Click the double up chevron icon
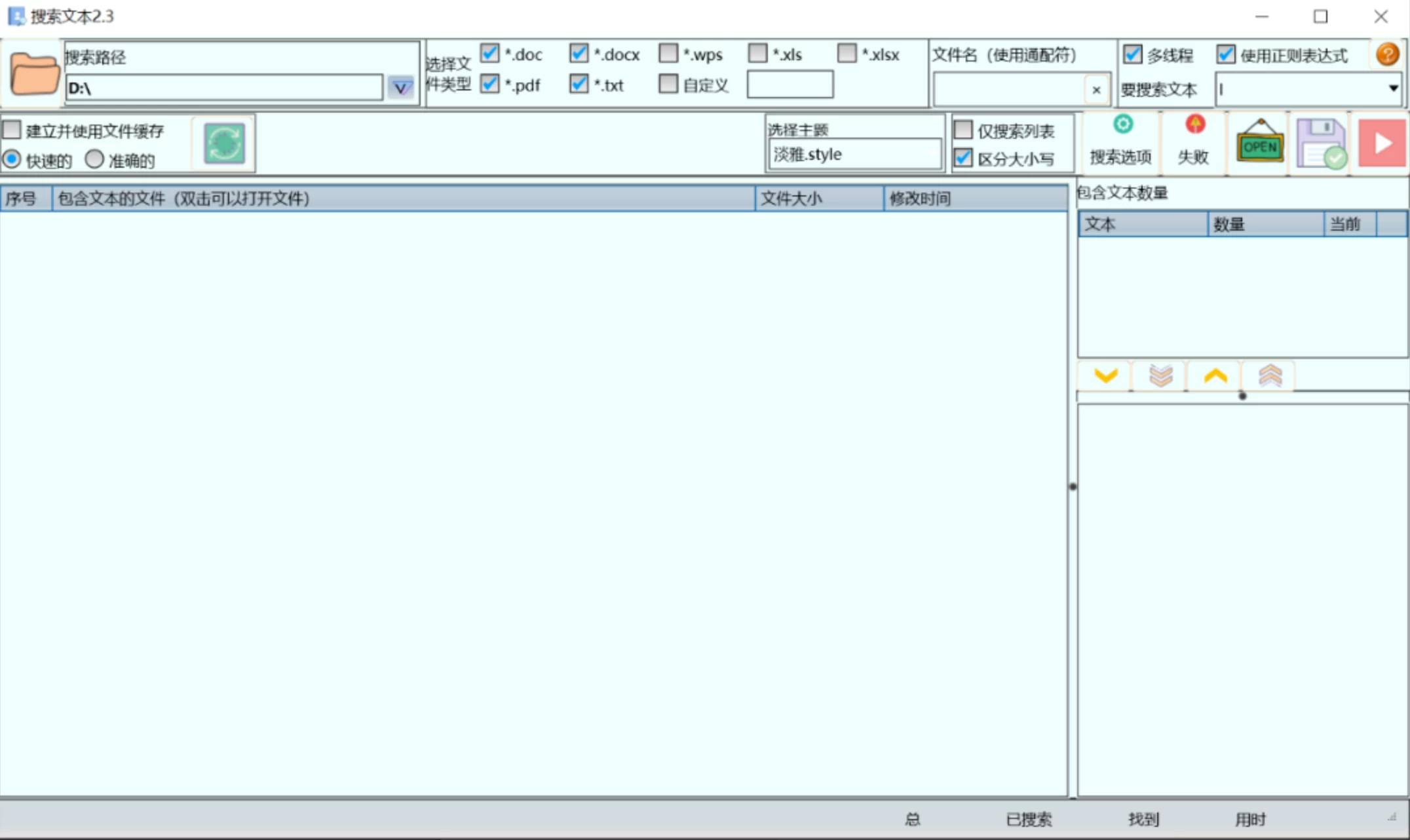 [1269, 376]
